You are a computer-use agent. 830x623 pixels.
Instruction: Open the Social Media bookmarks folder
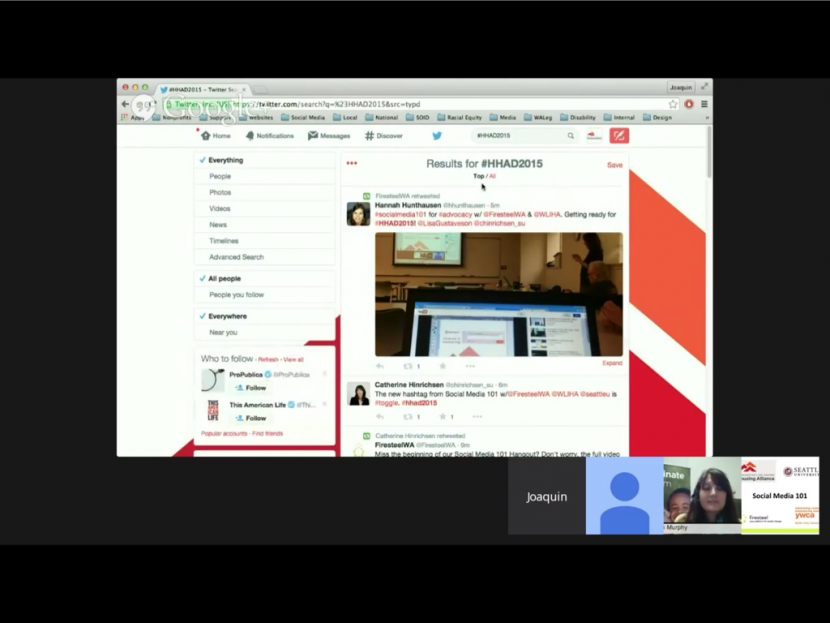coord(303,118)
